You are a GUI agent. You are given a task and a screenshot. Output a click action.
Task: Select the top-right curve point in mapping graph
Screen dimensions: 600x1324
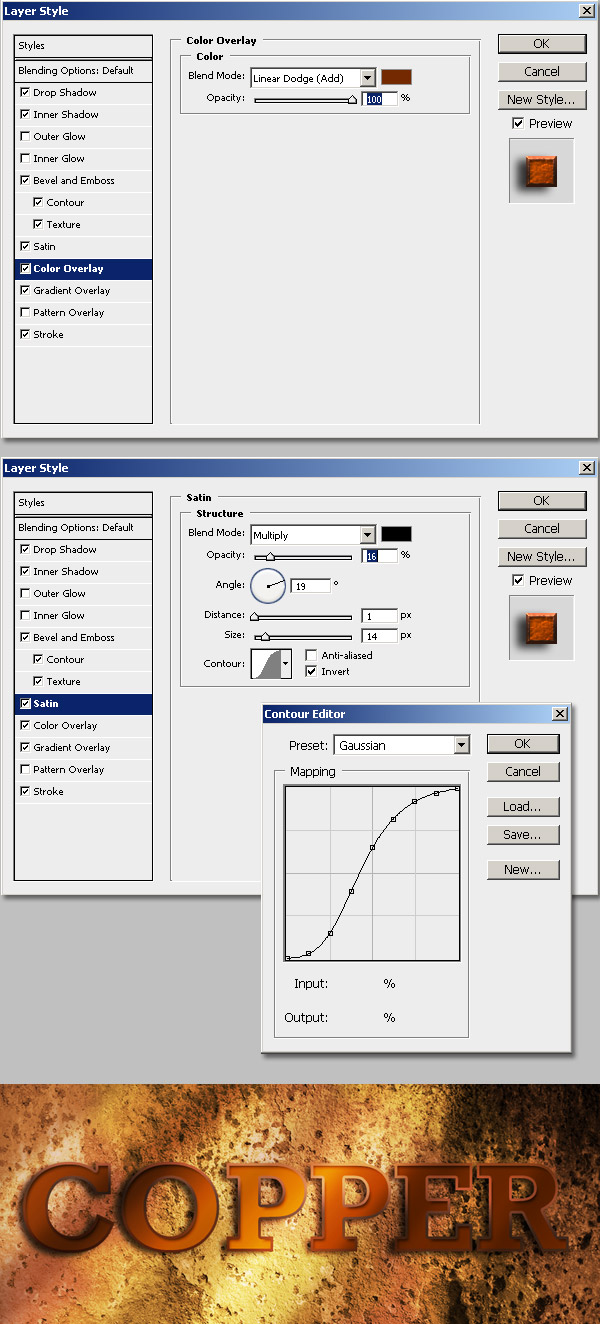coord(457,788)
